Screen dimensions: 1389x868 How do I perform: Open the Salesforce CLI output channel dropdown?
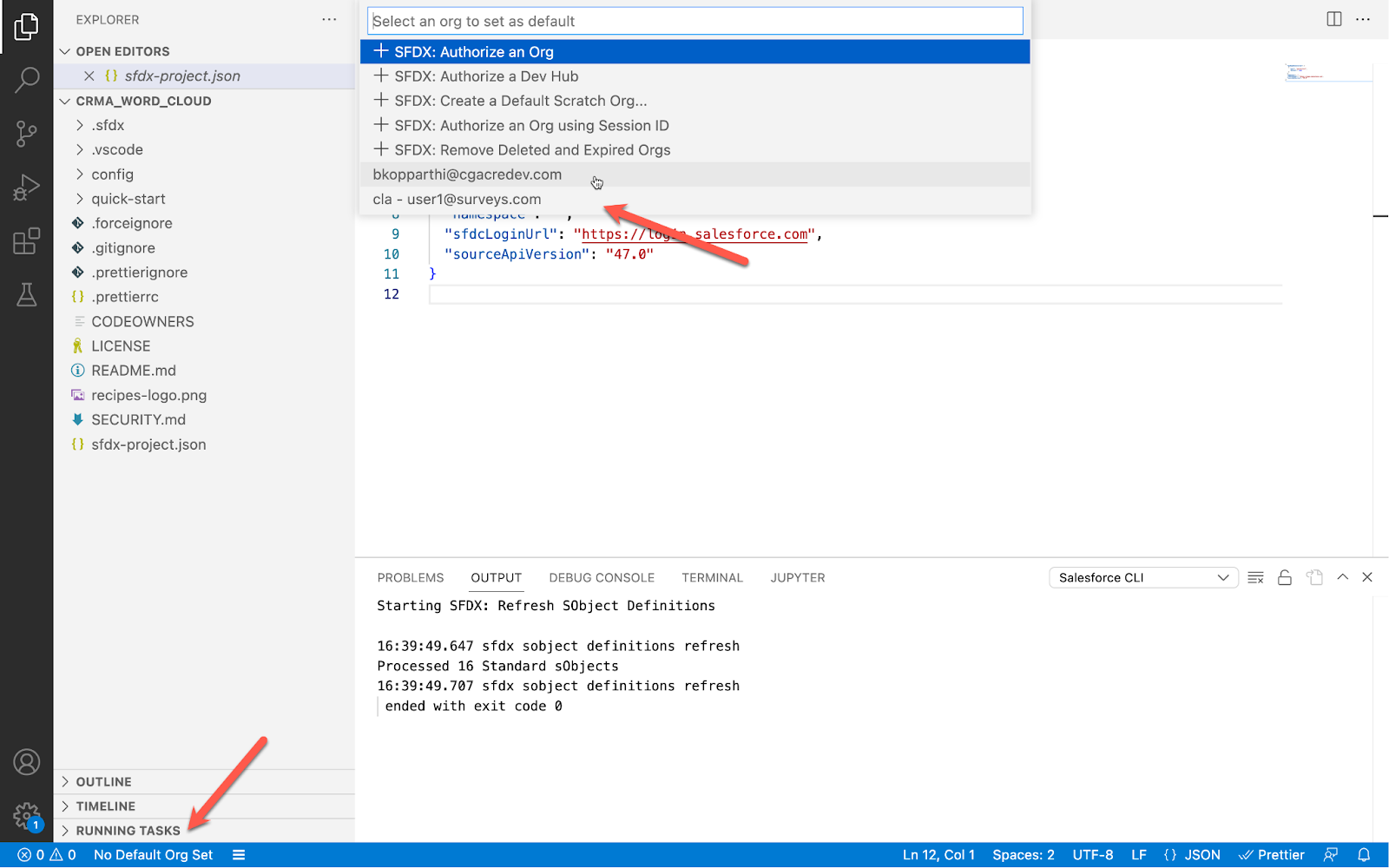(x=1143, y=578)
